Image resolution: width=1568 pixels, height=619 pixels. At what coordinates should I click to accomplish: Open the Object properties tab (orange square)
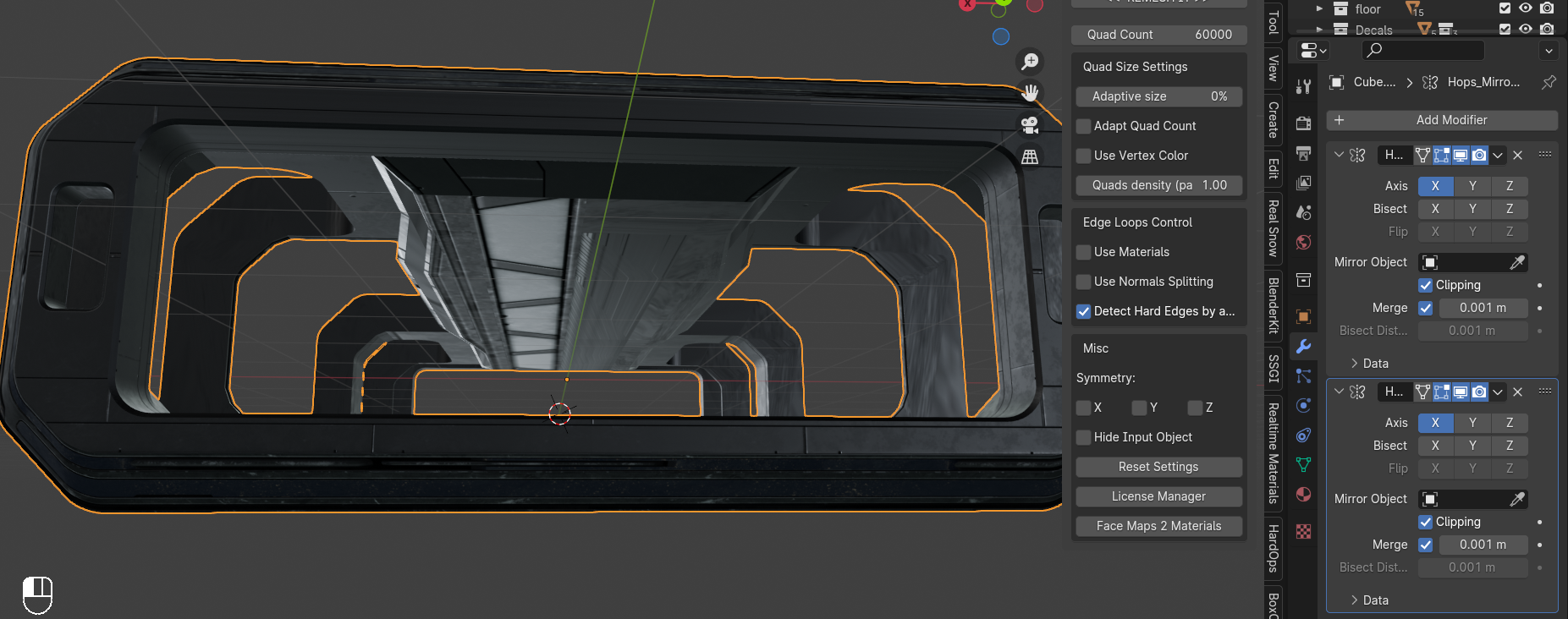(x=1303, y=316)
